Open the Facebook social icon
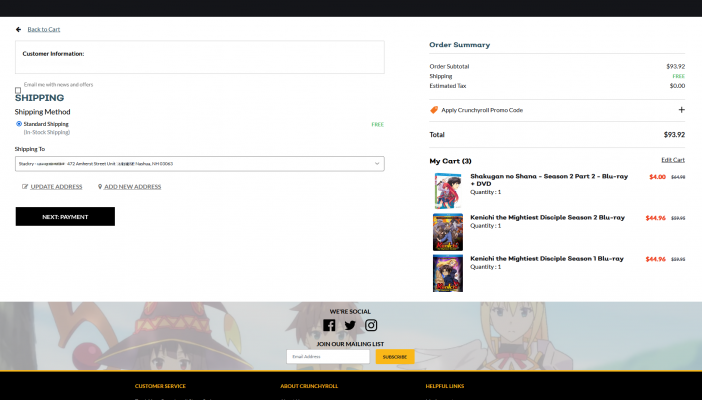 tap(329, 325)
